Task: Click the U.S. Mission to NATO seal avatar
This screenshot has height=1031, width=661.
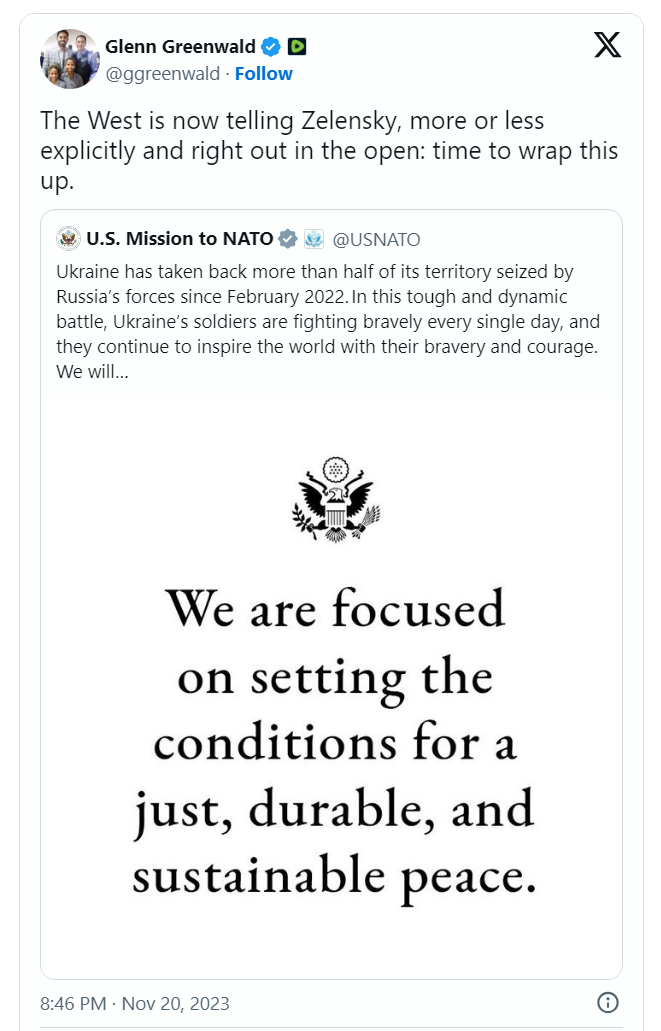Action: [68, 238]
